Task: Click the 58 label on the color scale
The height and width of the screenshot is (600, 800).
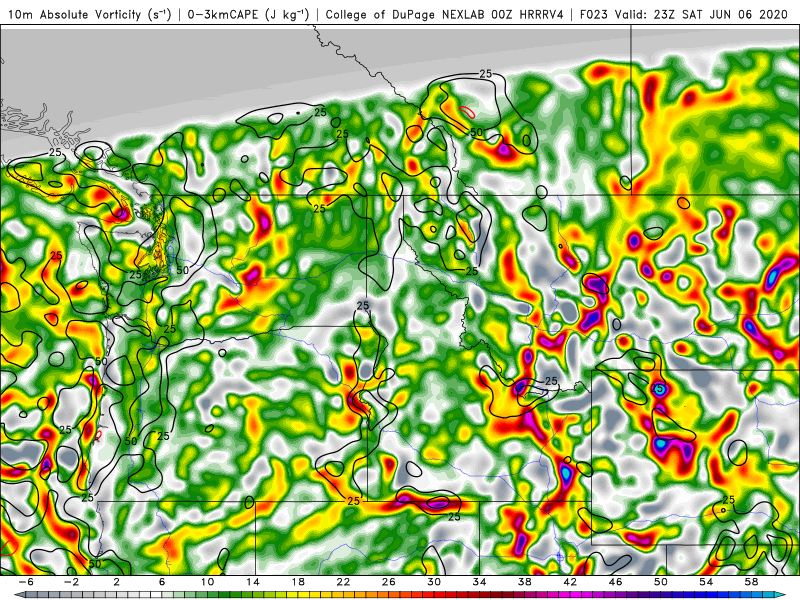Action: coord(752,582)
